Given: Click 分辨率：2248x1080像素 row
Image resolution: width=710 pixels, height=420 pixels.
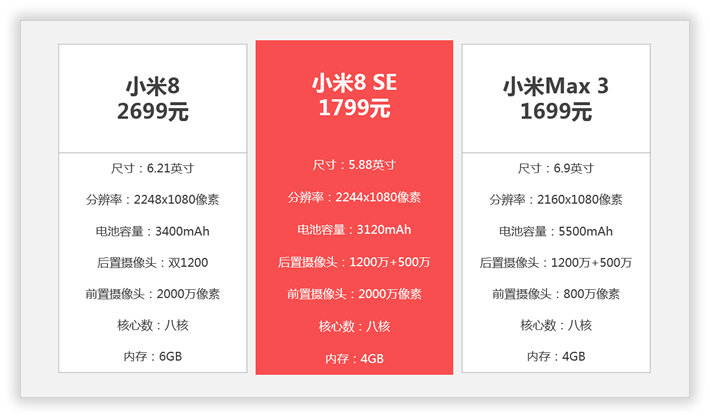Looking at the screenshot, I should click(153, 200).
